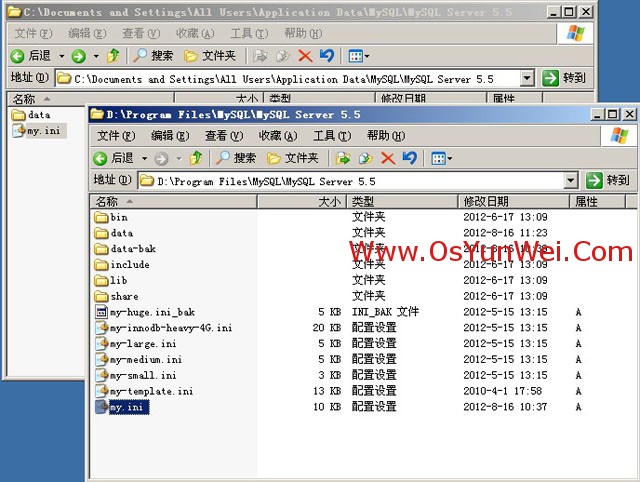The height and width of the screenshot is (482, 640).
Task: Sort by Attributes (属性) column in front window
Action: [597, 202]
